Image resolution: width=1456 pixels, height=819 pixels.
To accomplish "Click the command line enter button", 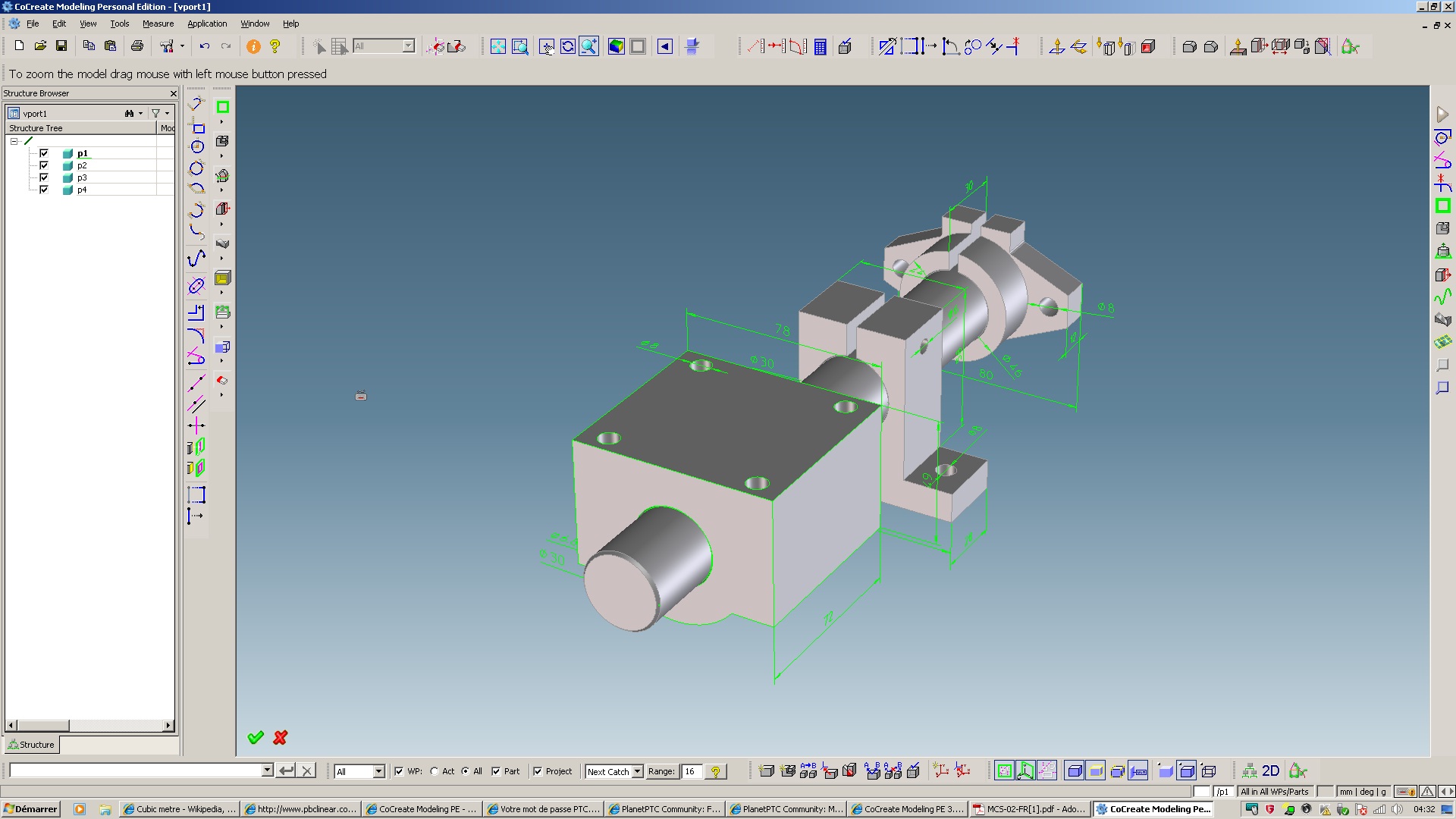I will pyautogui.click(x=286, y=770).
